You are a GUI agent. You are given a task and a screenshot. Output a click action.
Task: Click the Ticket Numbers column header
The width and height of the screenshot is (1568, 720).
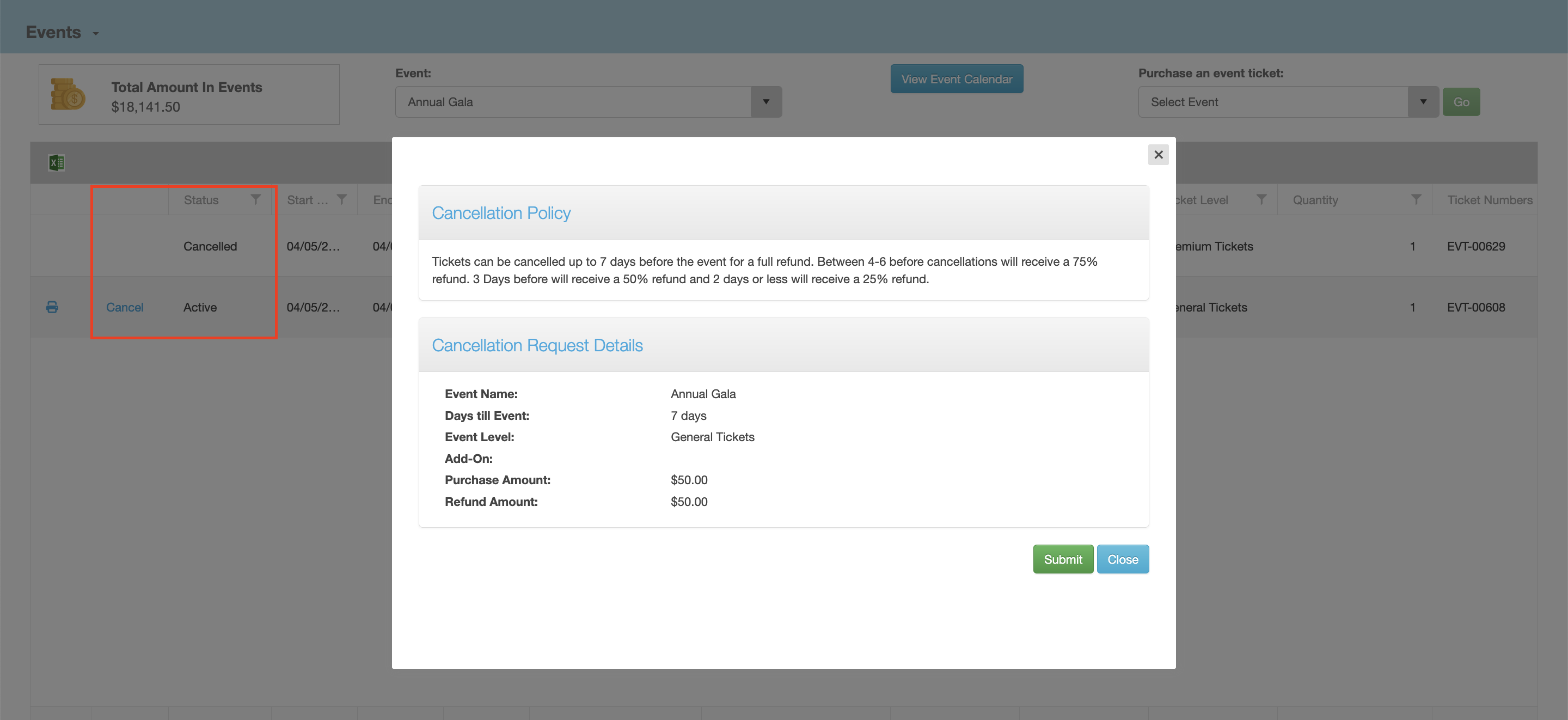(x=1489, y=200)
